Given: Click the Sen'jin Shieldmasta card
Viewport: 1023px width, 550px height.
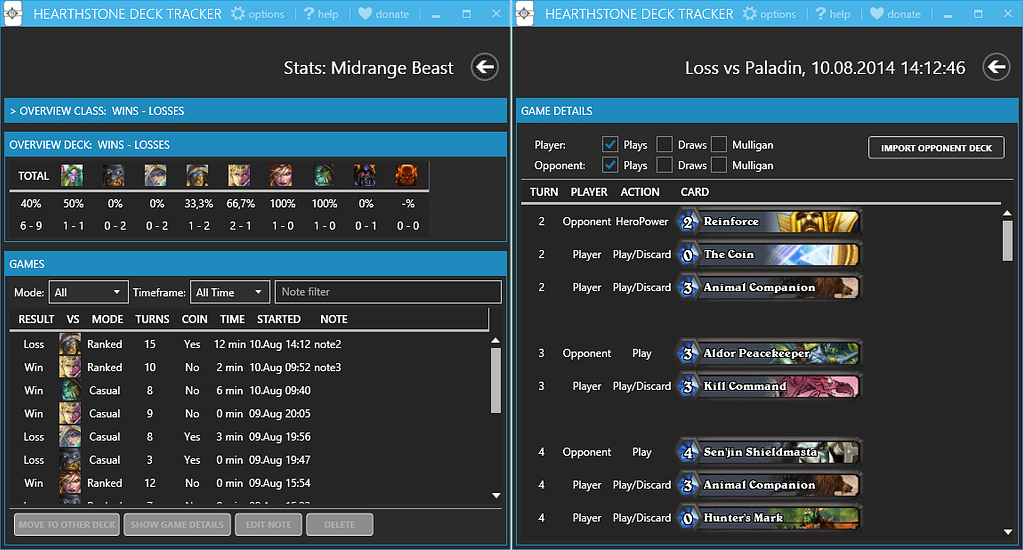Looking at the screenshot, I should (769, 452).
